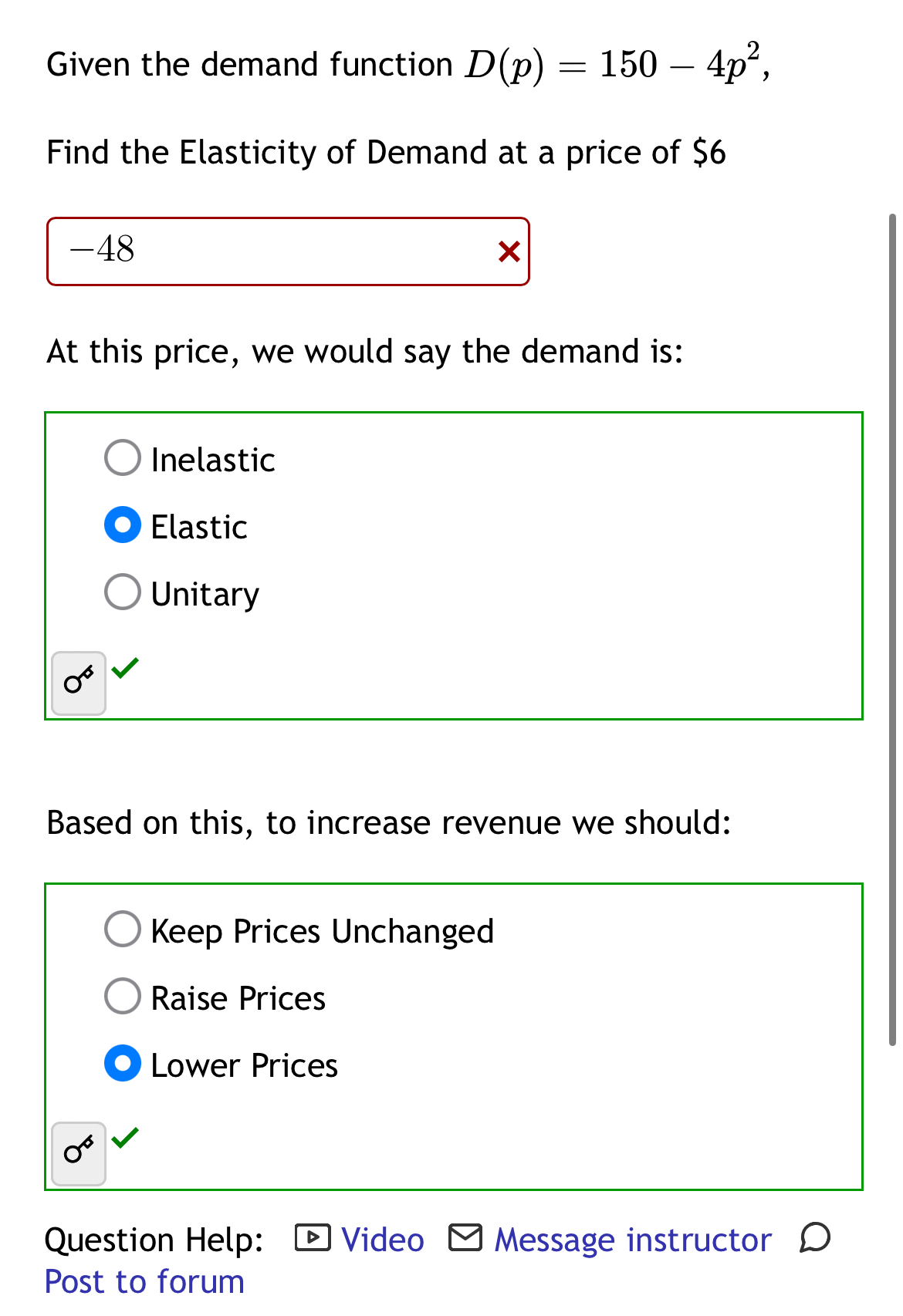Select the Unitary radio button

(x=122, y=592)
